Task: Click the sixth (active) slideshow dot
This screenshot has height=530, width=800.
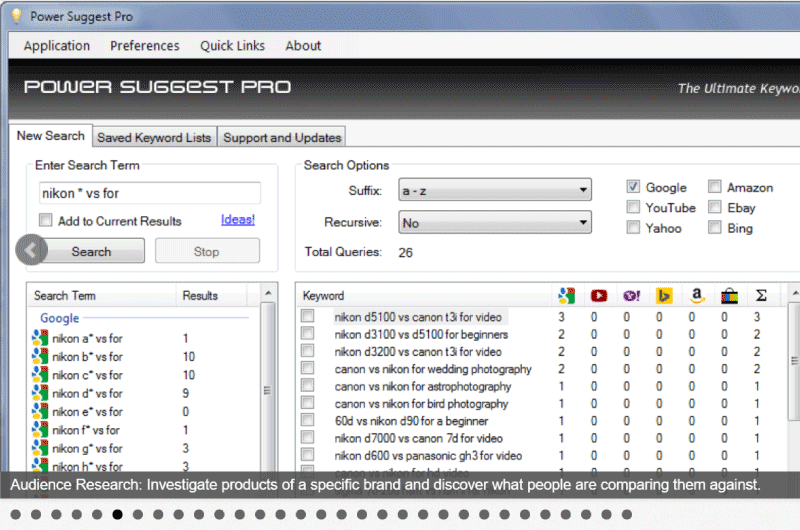Action: (x=117, y=514)
